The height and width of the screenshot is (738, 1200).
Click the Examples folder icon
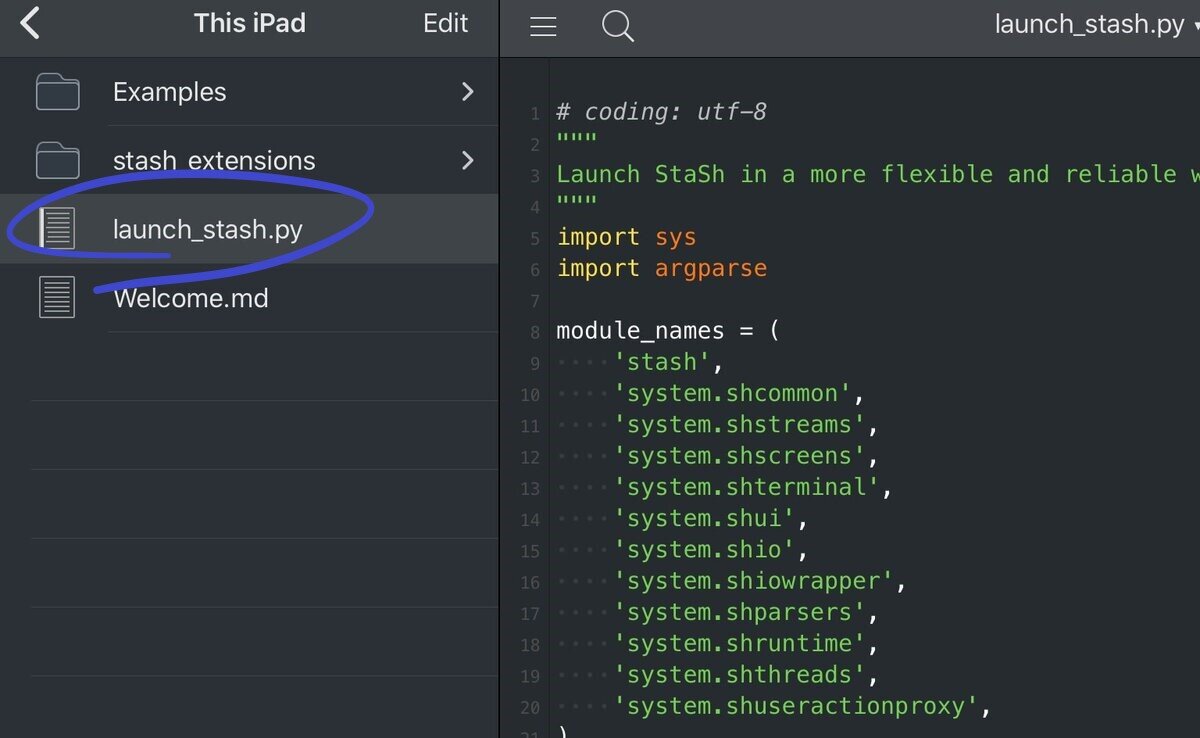click(57, 91)
